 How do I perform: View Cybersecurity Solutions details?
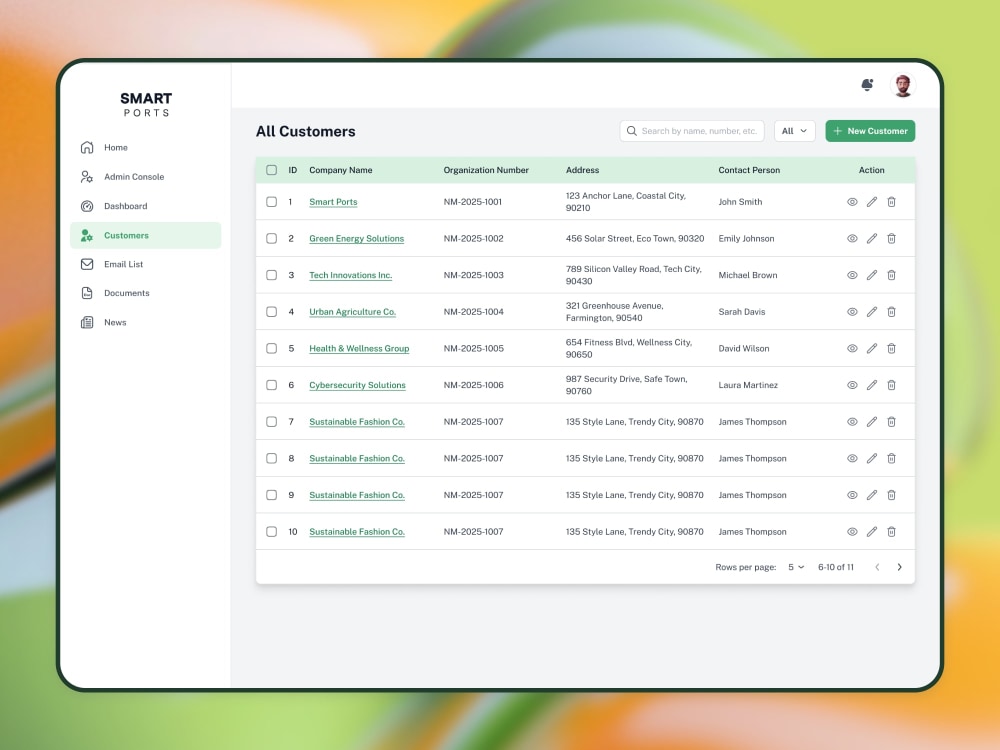pyautogui.click(x=852, y=385)
